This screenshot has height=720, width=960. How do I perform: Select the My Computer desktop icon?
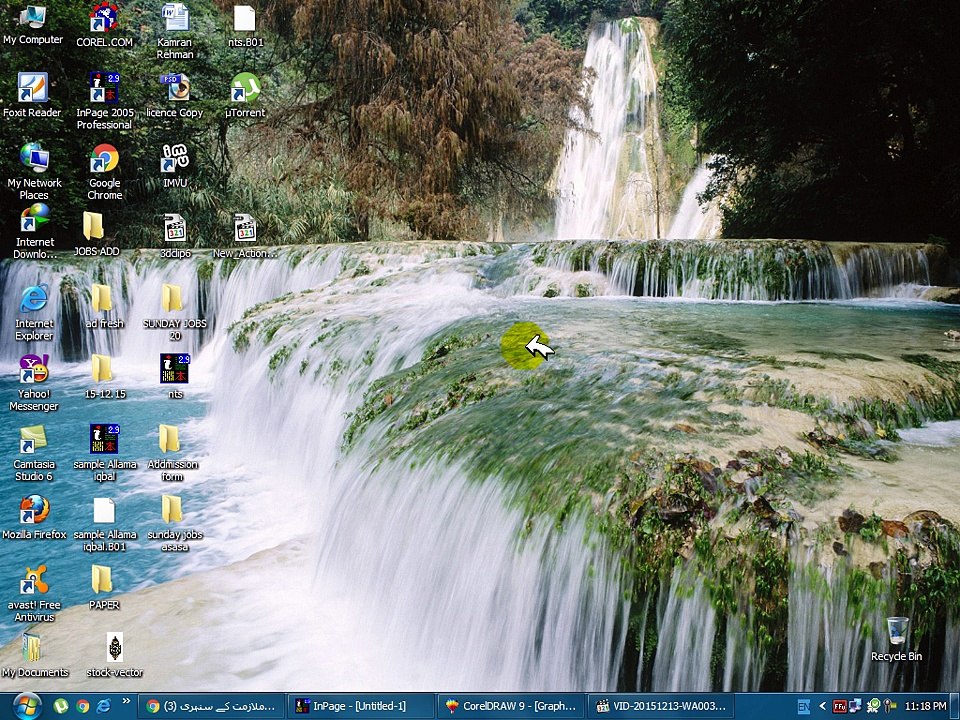point(33,24)
